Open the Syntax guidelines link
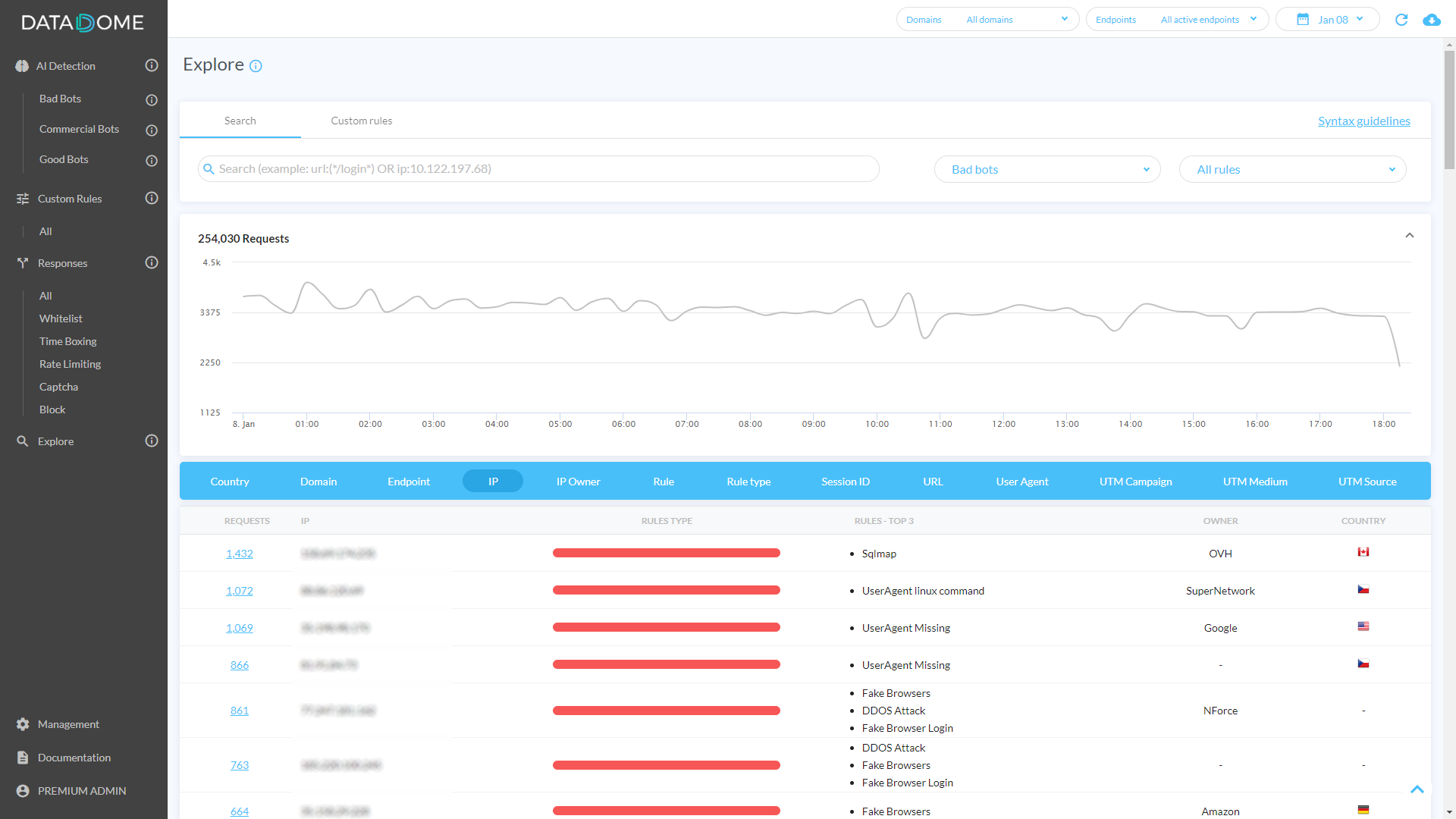Screen dimensions: 1456x819 point(1363,121)
